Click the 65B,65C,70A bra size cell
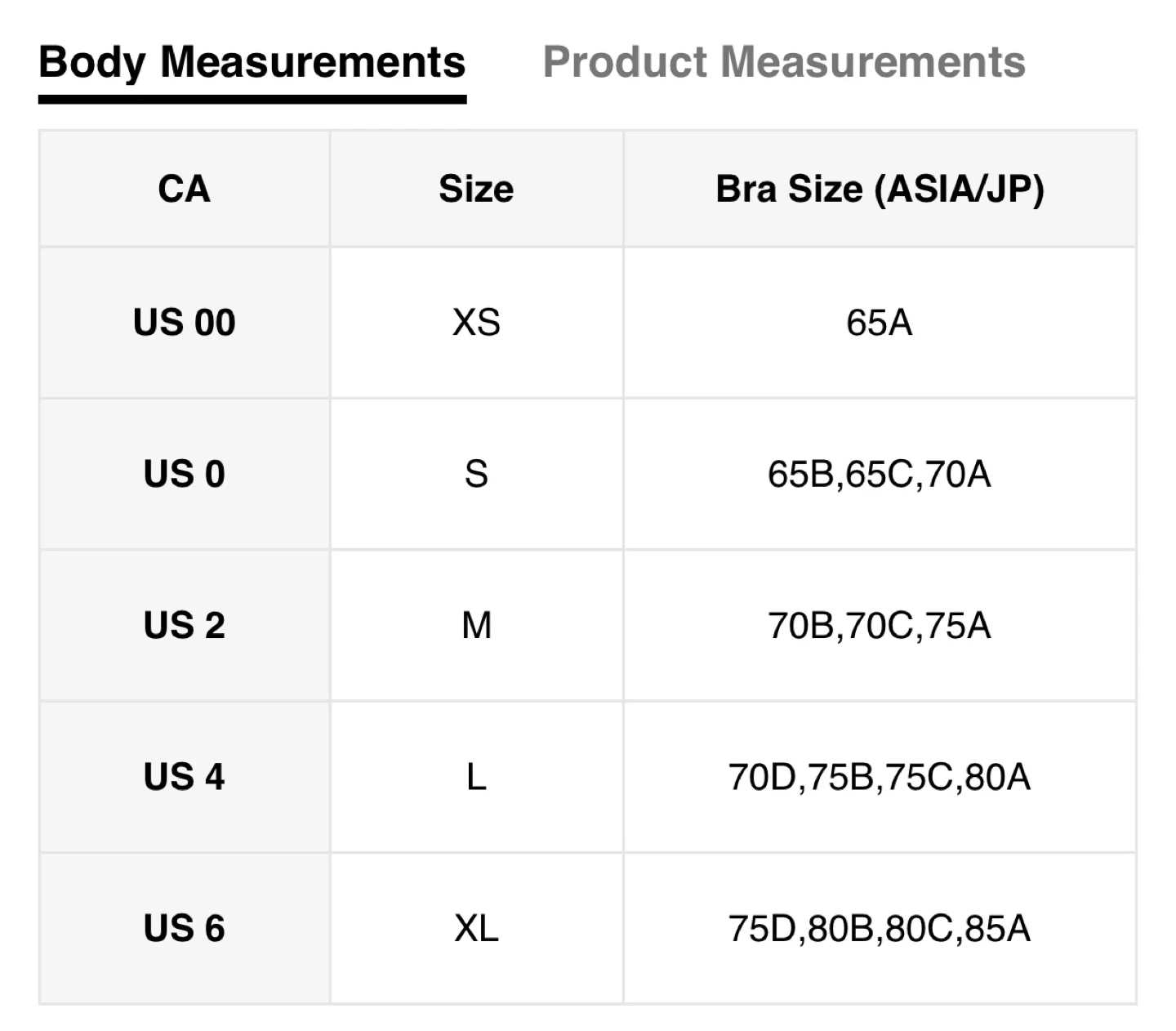The height and width of the screenshot is (1031, 1176). point(880,474)
